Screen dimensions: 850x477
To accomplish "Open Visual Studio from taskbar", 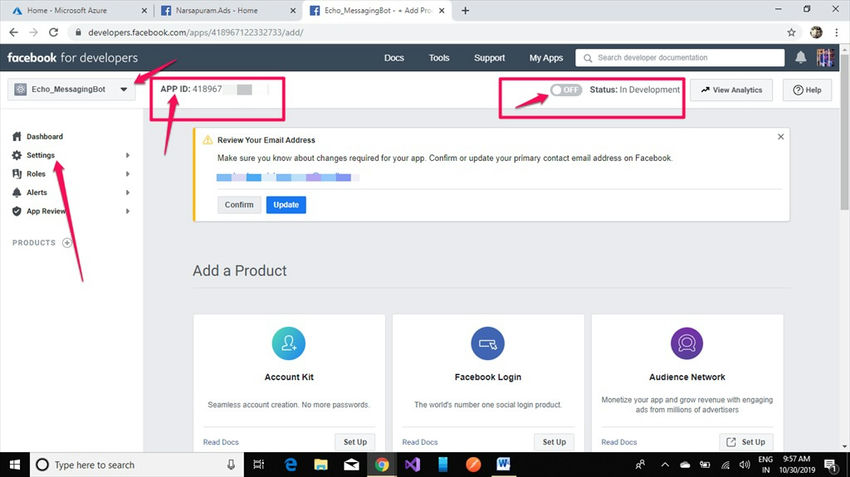I will [x=412, y=465].
